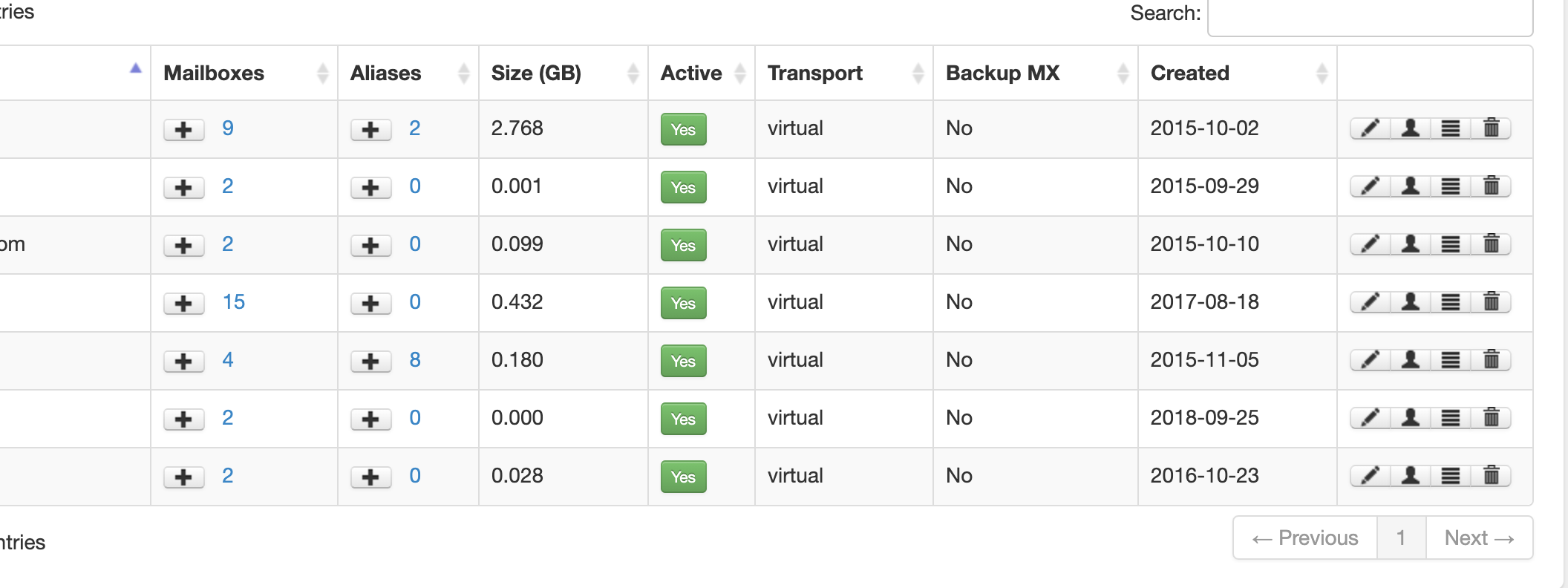Open user icon for 2017-08-18 row
This screenshot has width=1568, height=588.
click(1411, 302)
